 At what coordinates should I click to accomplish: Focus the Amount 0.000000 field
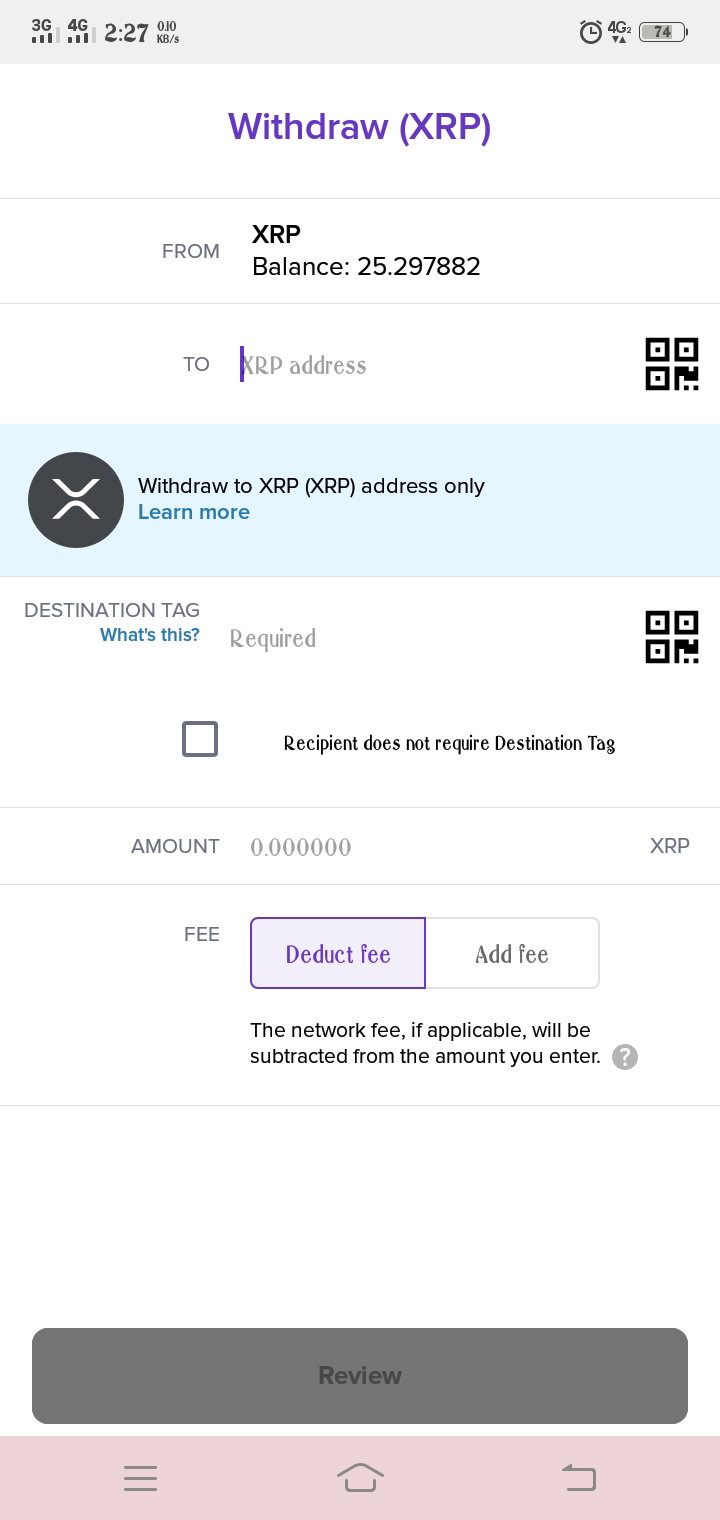tap(440, 847)
